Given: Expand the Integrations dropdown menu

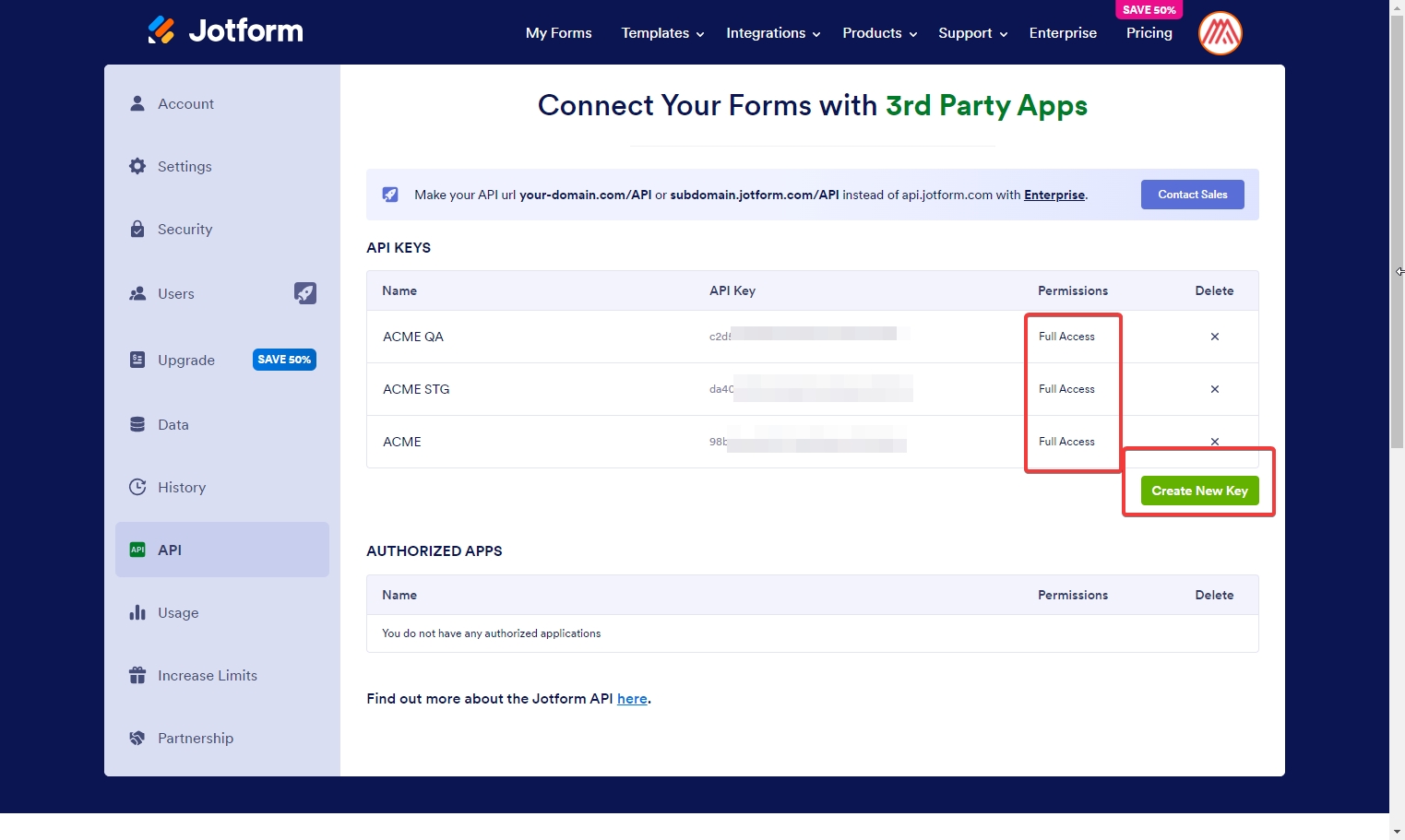Looking at the screenshot, I should (772, 33).
